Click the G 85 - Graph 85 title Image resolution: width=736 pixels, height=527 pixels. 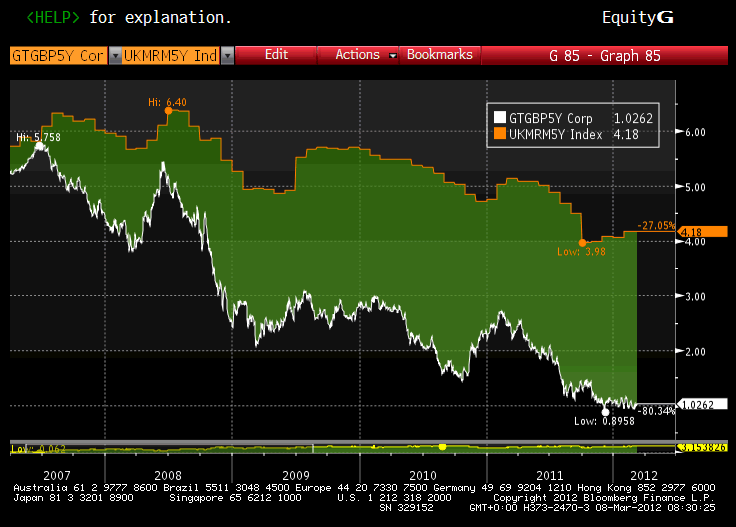[x=606, y=56]
